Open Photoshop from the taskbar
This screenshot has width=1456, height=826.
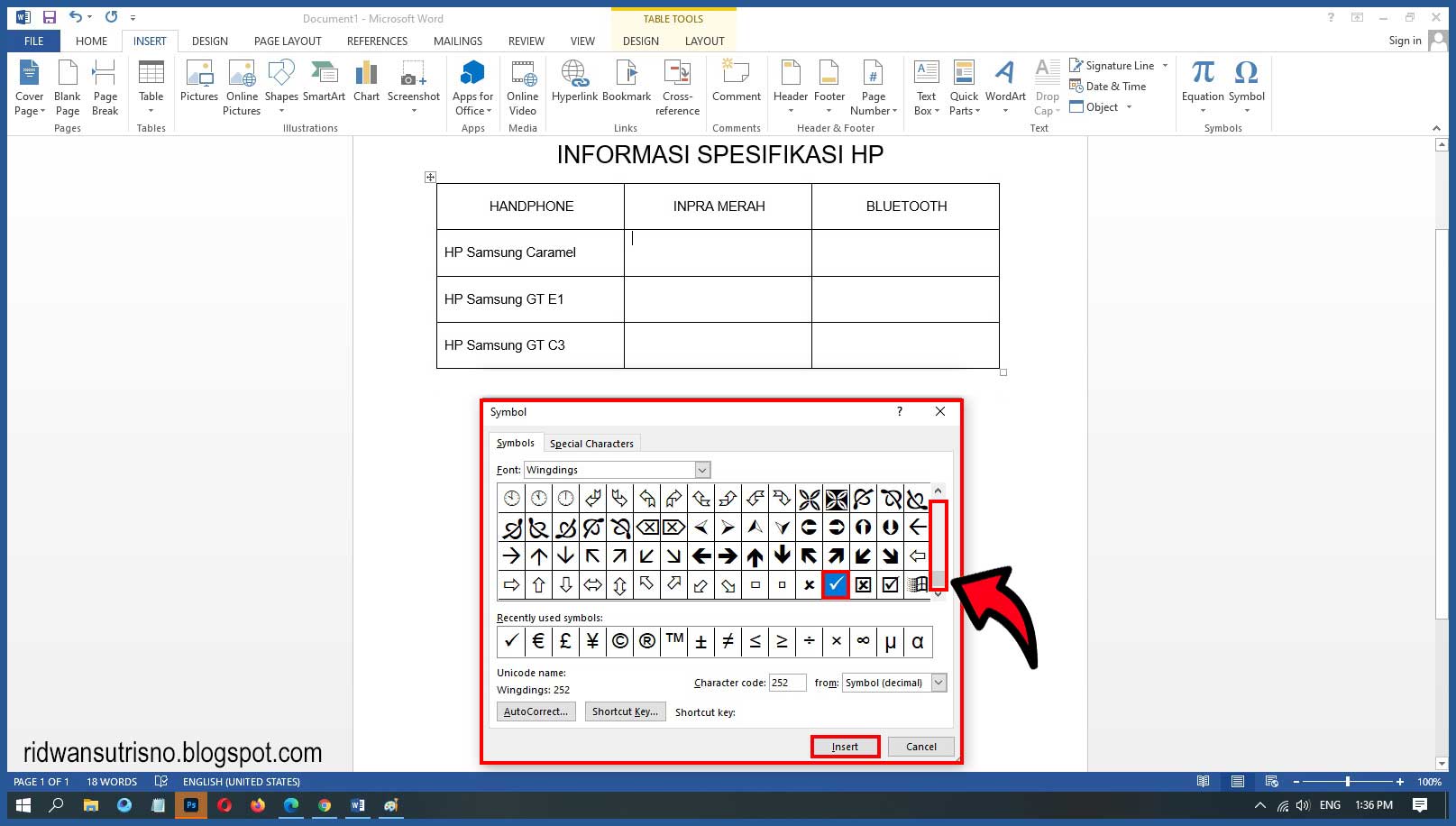point(191,805)
